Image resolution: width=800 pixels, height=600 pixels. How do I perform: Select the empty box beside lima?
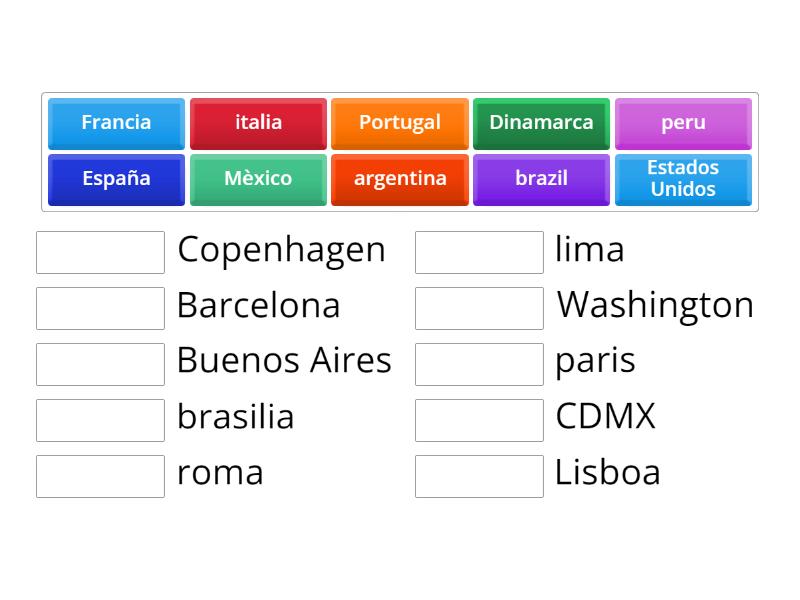(x=479, y=252)
